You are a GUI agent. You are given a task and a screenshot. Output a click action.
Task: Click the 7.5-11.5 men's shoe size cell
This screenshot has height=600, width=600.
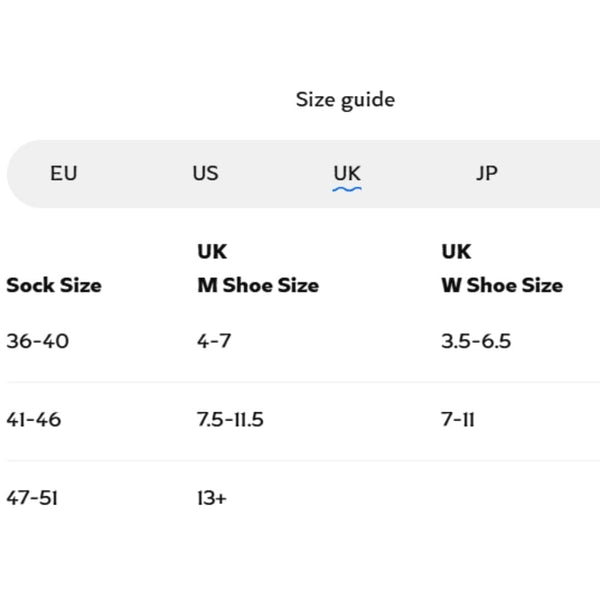click(230, 420)
